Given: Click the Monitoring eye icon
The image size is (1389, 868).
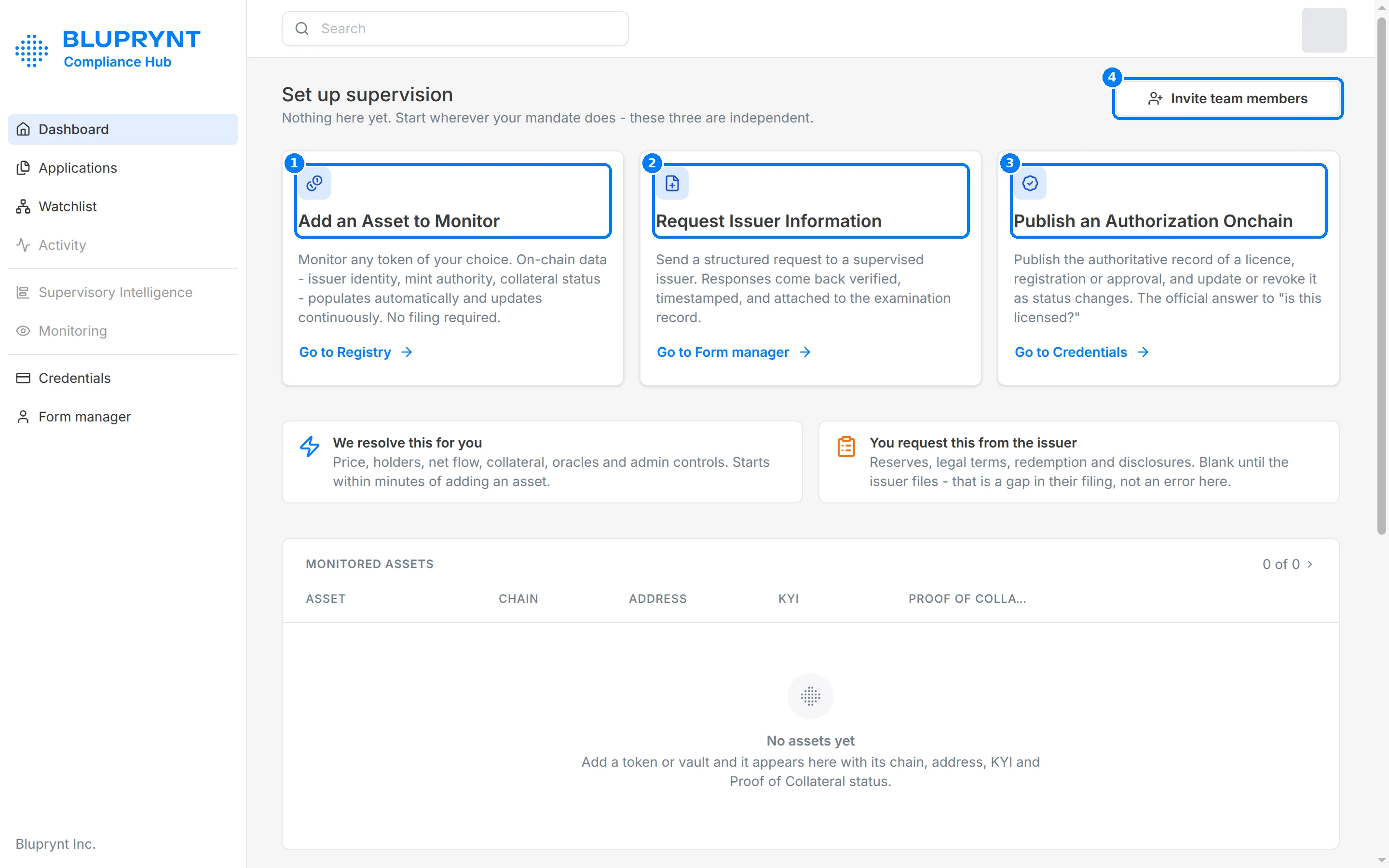Looking at the screenshot, I should pos(23,331).
